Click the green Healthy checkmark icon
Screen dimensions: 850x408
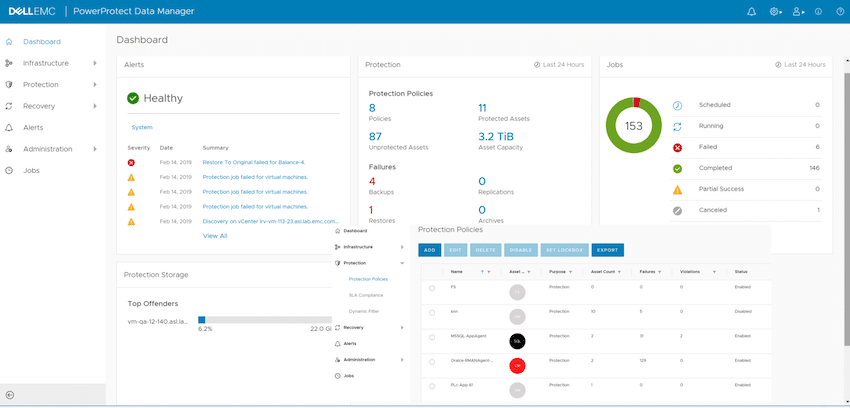click(133, 98)
